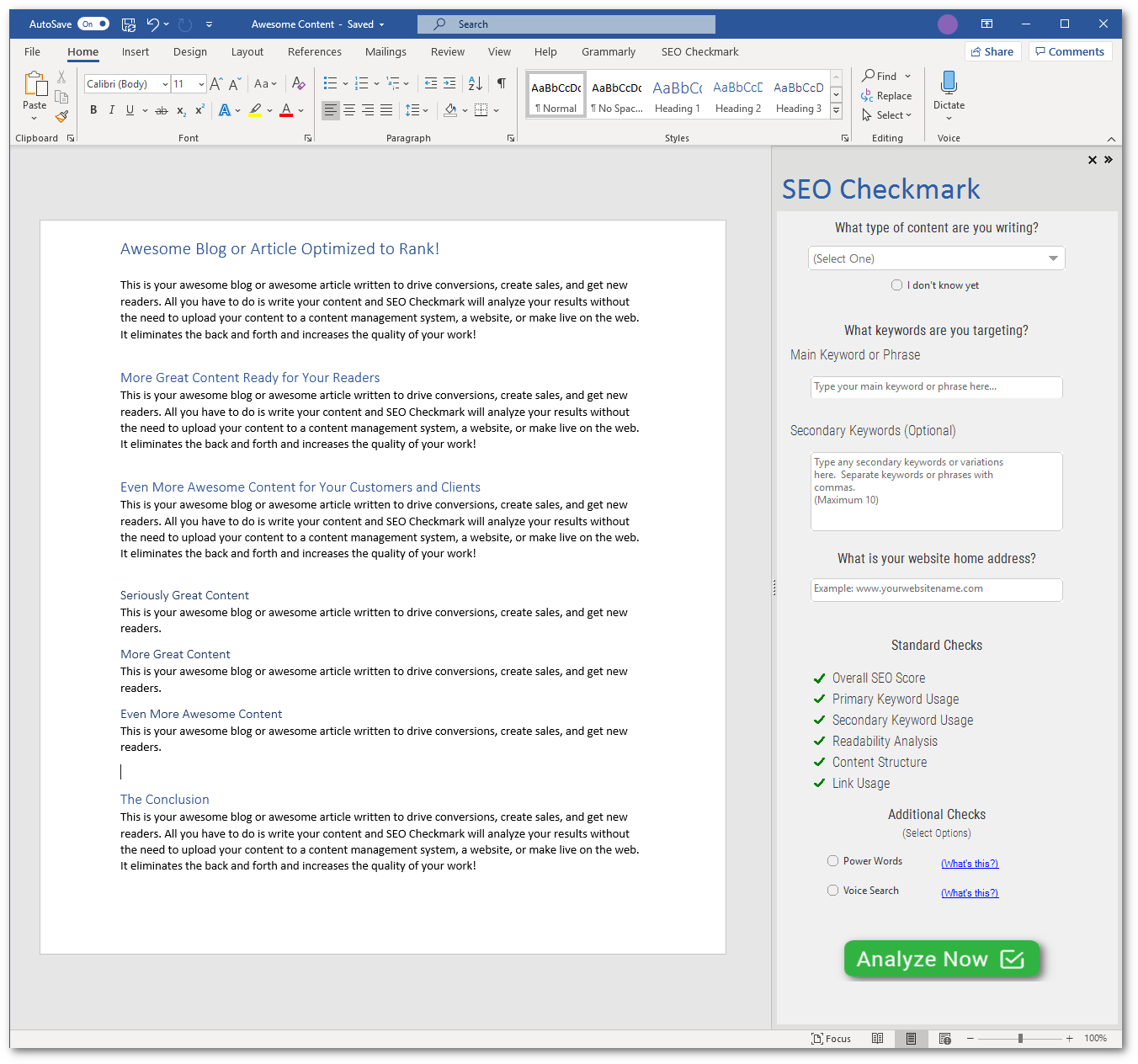This screenshot has width=1138, height=1064.
Task: Open the Change Case Aa dropdown
Action: point(265,83)
